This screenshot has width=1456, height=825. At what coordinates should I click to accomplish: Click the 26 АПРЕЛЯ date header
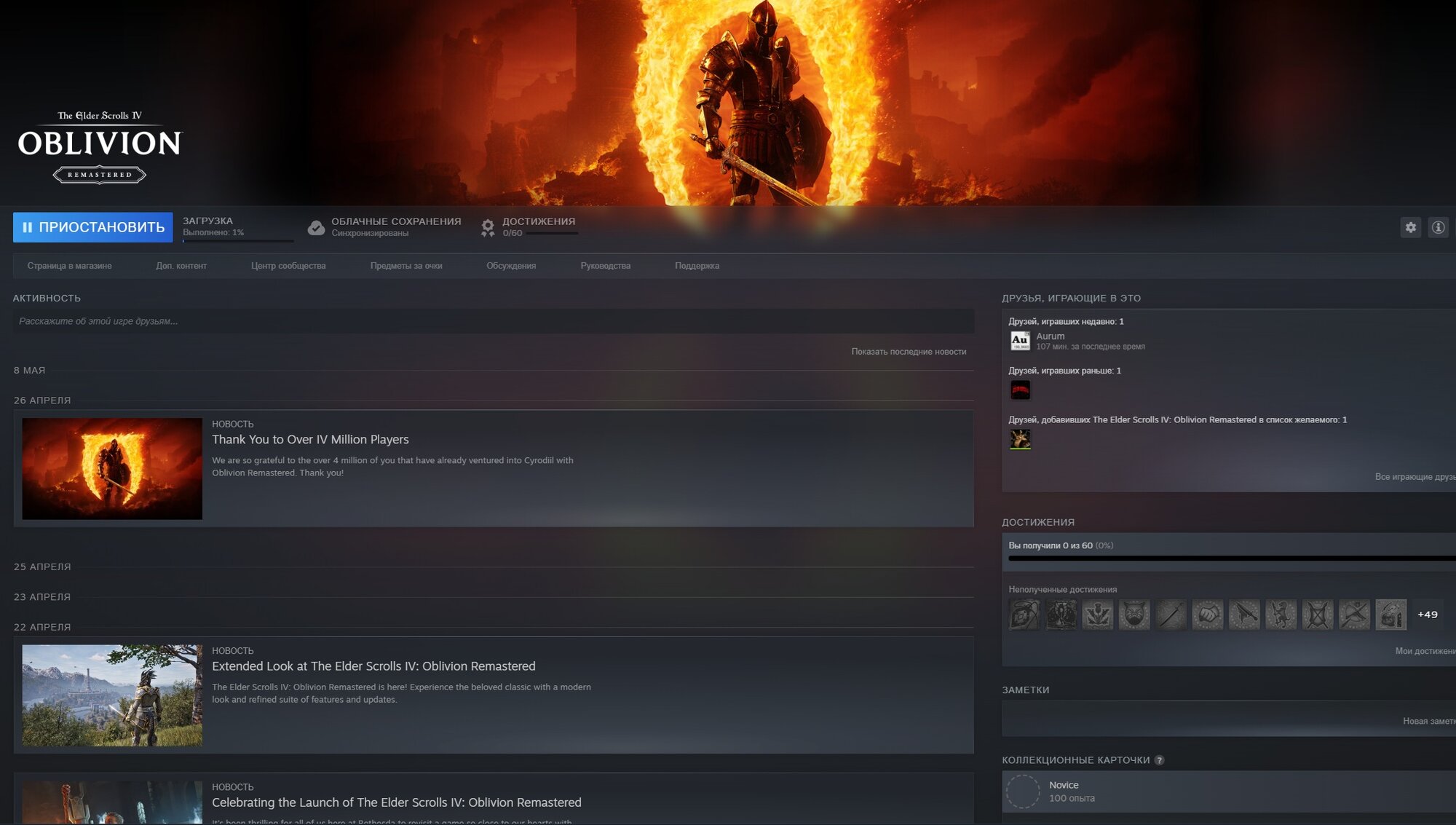pyautogui.click(x=42, y=400)
